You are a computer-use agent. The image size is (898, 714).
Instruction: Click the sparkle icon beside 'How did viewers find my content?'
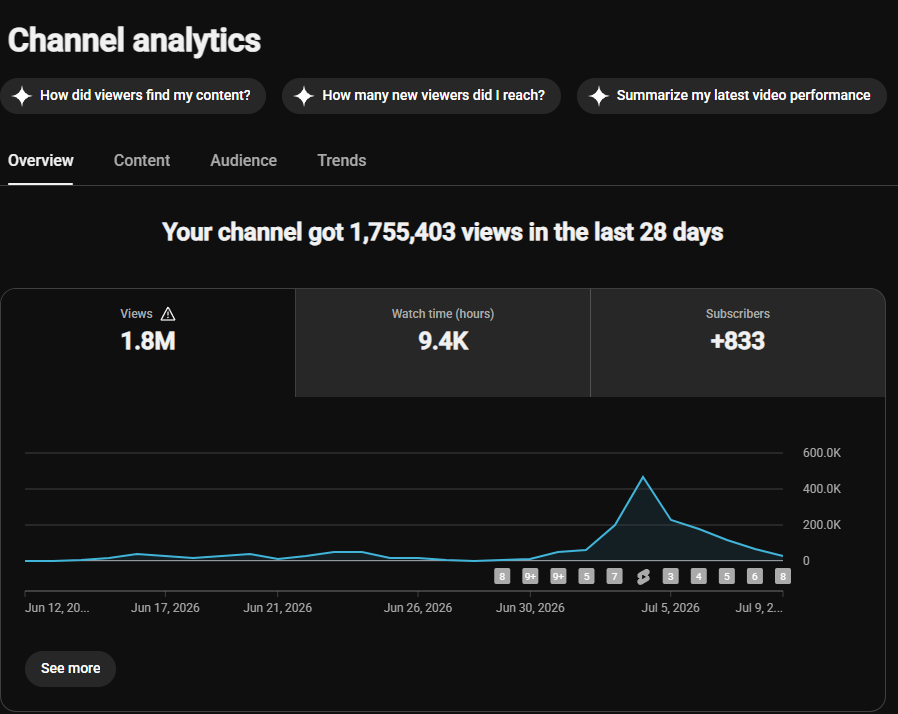[22, 96]
